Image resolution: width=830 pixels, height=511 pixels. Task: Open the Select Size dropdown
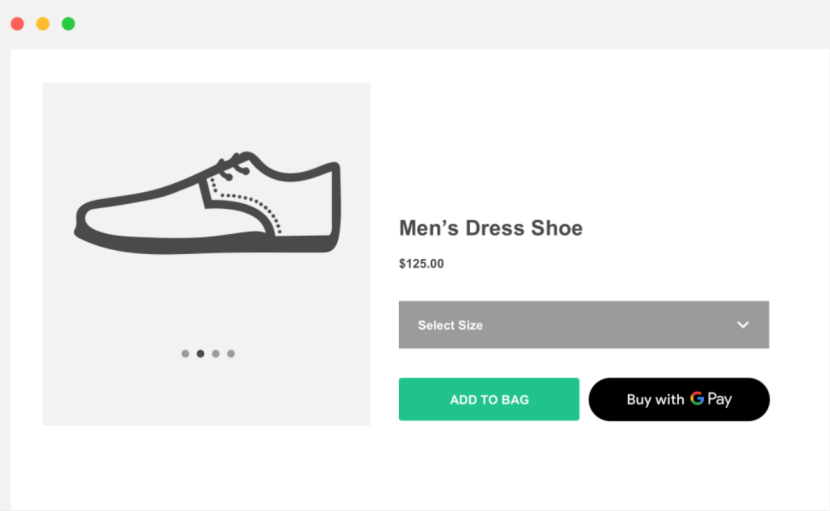583,325
